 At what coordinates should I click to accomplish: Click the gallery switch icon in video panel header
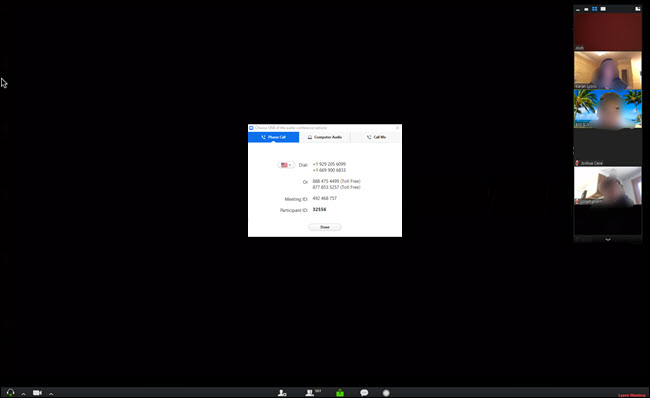tap(638, 9)
